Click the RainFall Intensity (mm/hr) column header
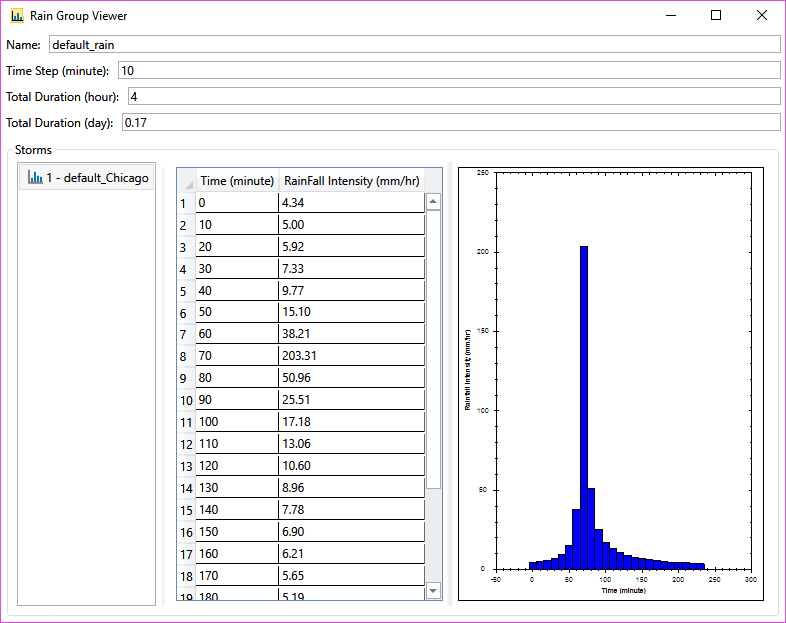This screenshot has height=623, width=786. 351,181
